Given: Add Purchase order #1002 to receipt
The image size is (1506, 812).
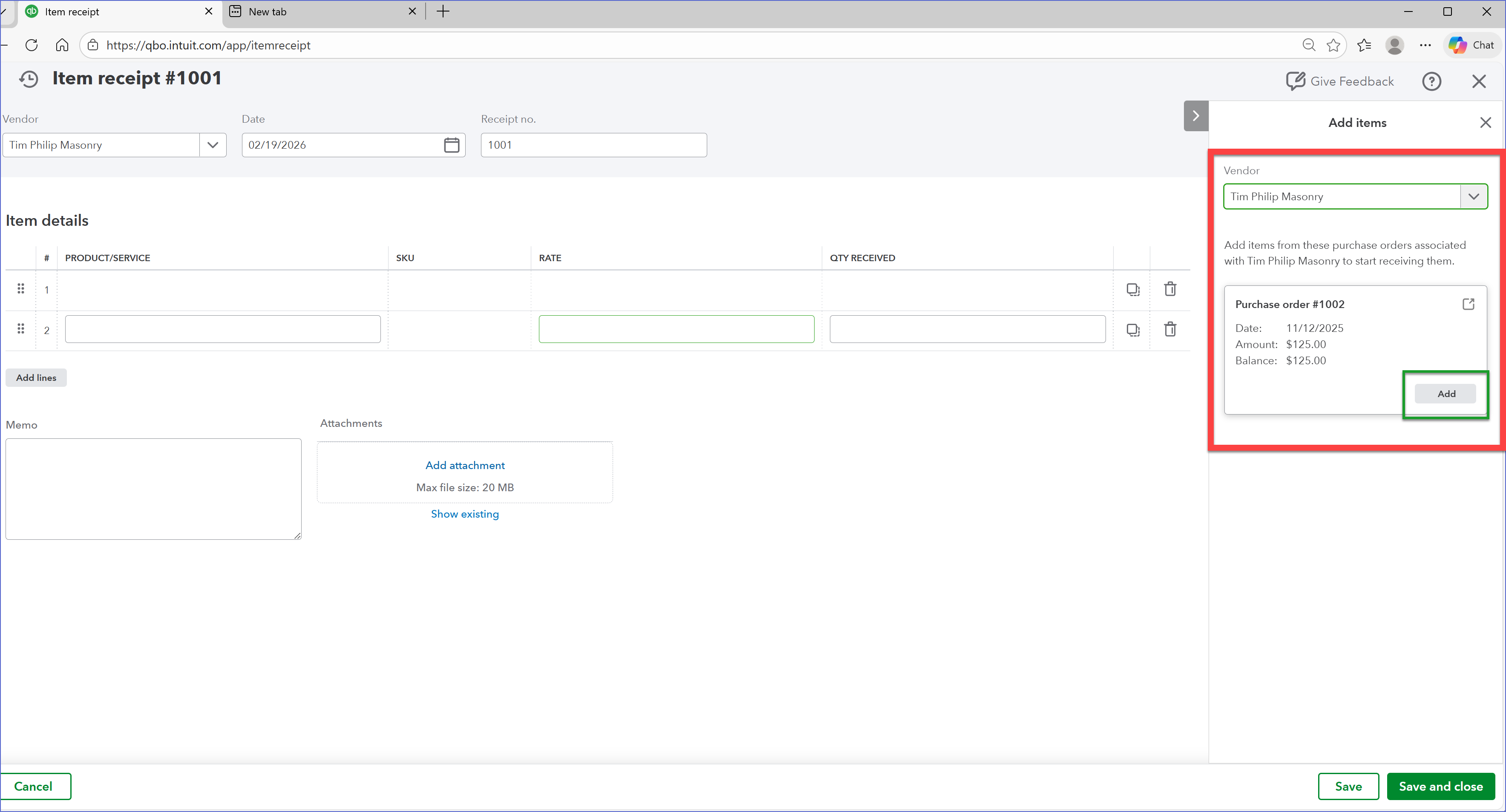Looking at the screenshot, I should click(x=1446, y=394).
